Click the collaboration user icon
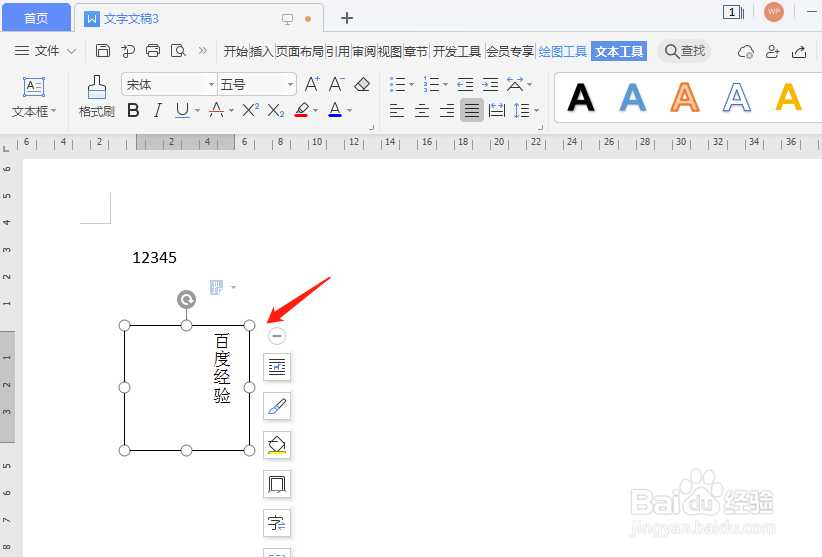Viewport: 822px width, 557px height. pyautogui.click(x=772, y=51)
